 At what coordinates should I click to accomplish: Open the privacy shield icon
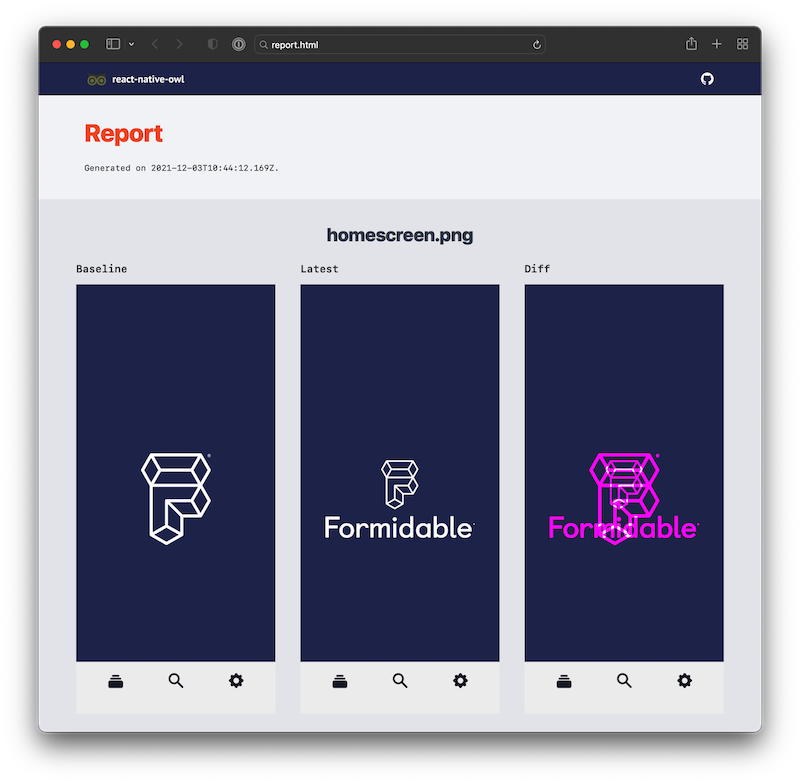(212, 44)
